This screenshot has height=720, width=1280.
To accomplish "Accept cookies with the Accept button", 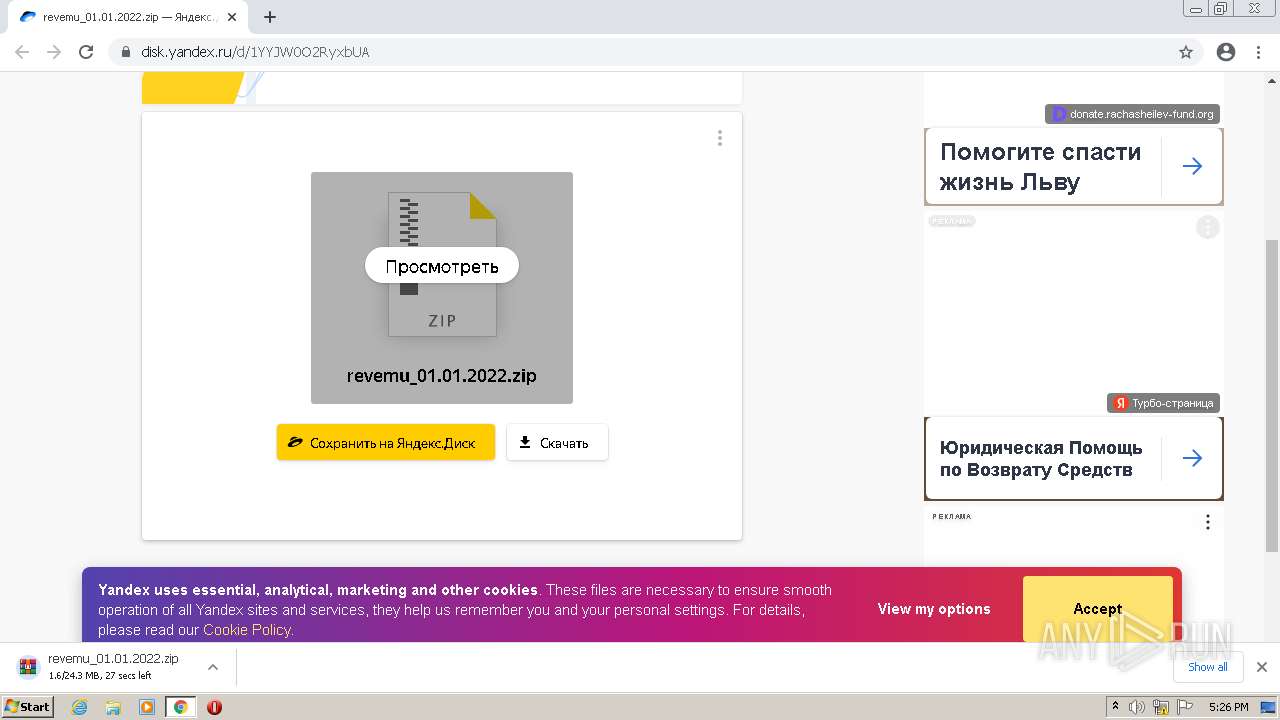I will click(x=1098, y=609).
